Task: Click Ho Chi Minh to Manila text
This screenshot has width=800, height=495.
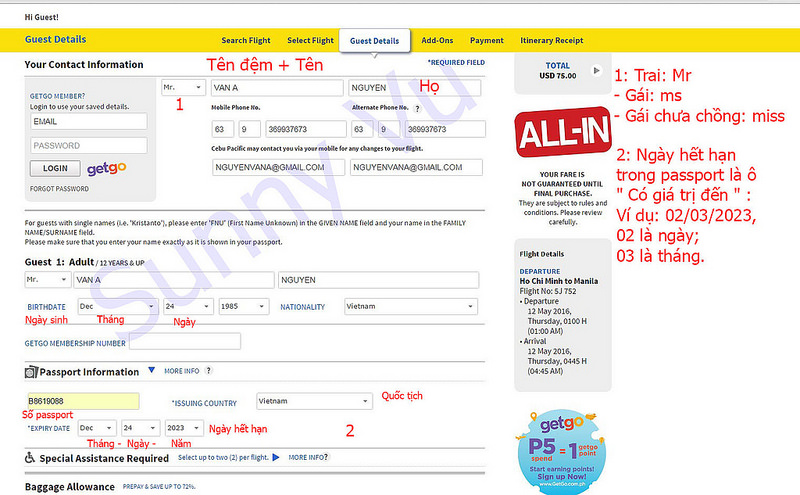Action: click(559, 281)
